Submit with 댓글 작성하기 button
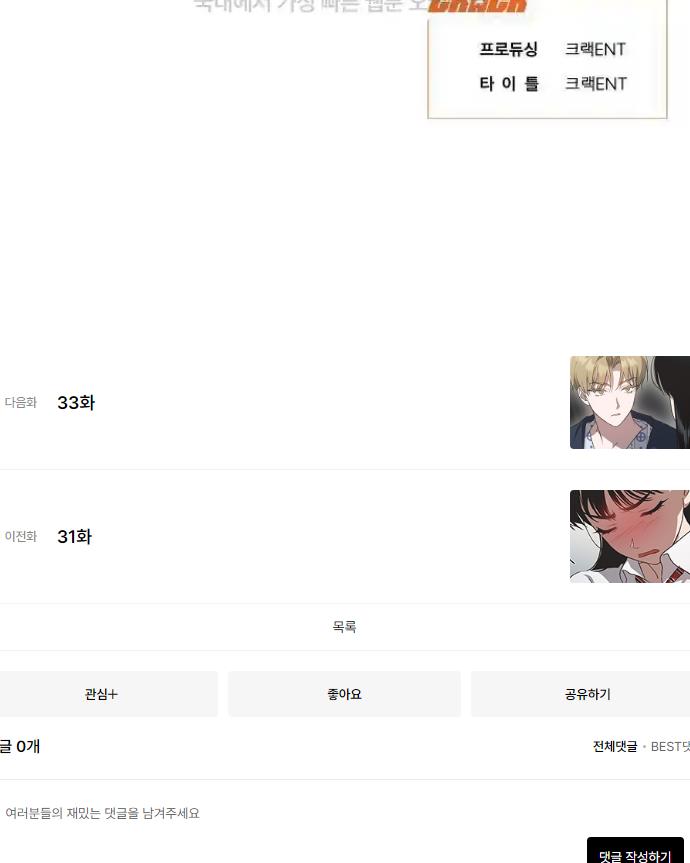Image resolution: width=690 pixels, height=863 pixels. (x=635, y=851)
